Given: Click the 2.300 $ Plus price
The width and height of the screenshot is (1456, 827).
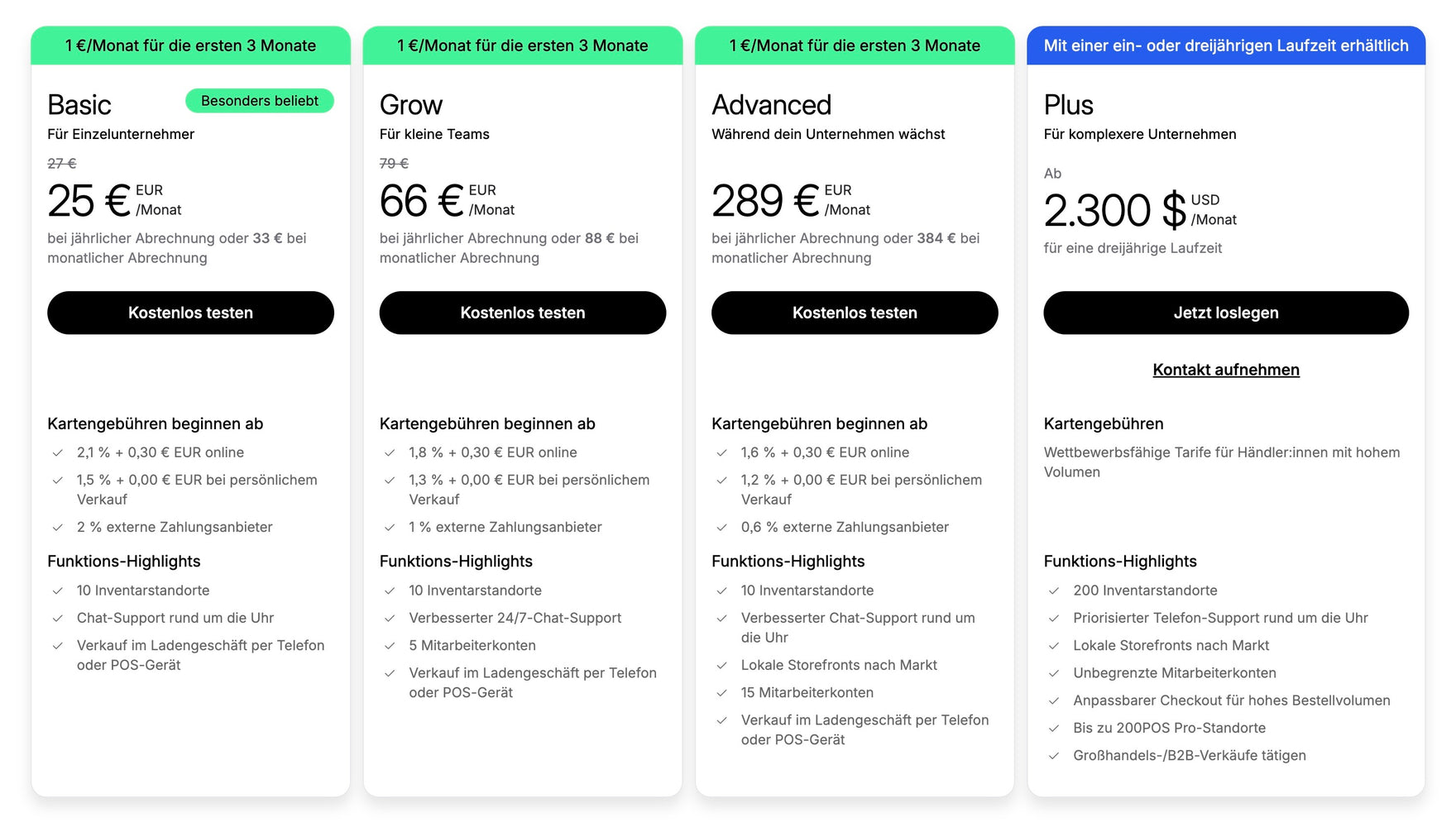Looking at the screenshot, I should 1114,210.
